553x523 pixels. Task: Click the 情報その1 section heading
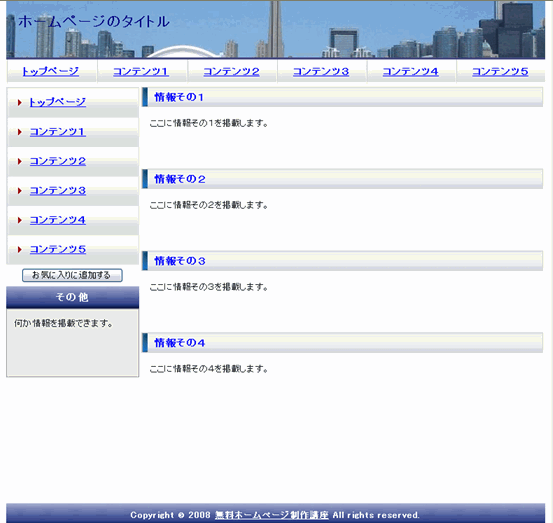point(179,97)
